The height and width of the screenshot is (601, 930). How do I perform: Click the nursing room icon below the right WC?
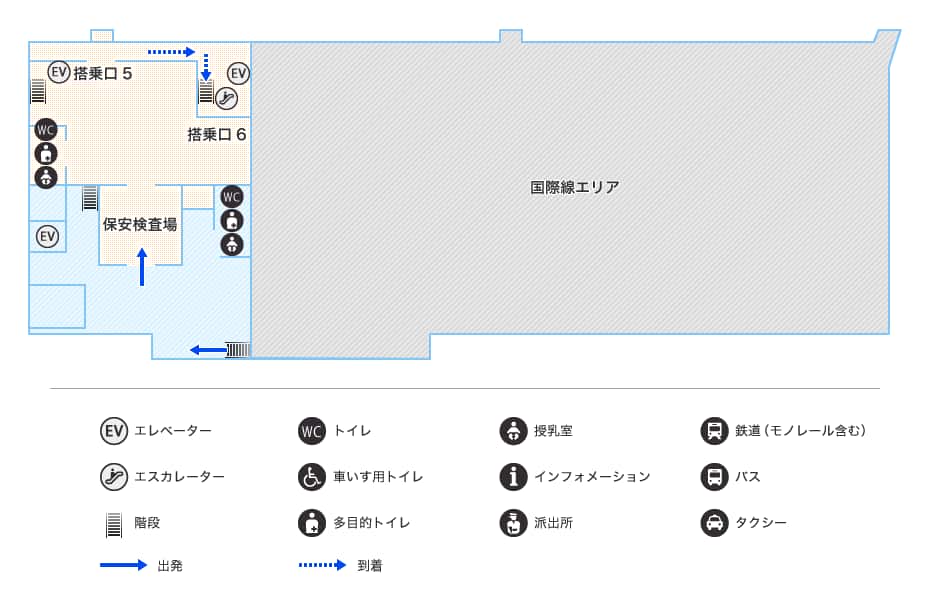click(x=232, y=244)
